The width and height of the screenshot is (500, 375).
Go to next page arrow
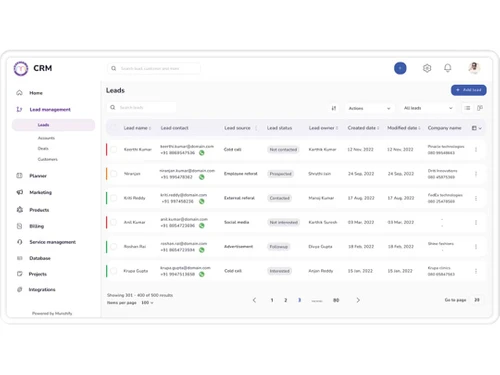coord(358,300)
